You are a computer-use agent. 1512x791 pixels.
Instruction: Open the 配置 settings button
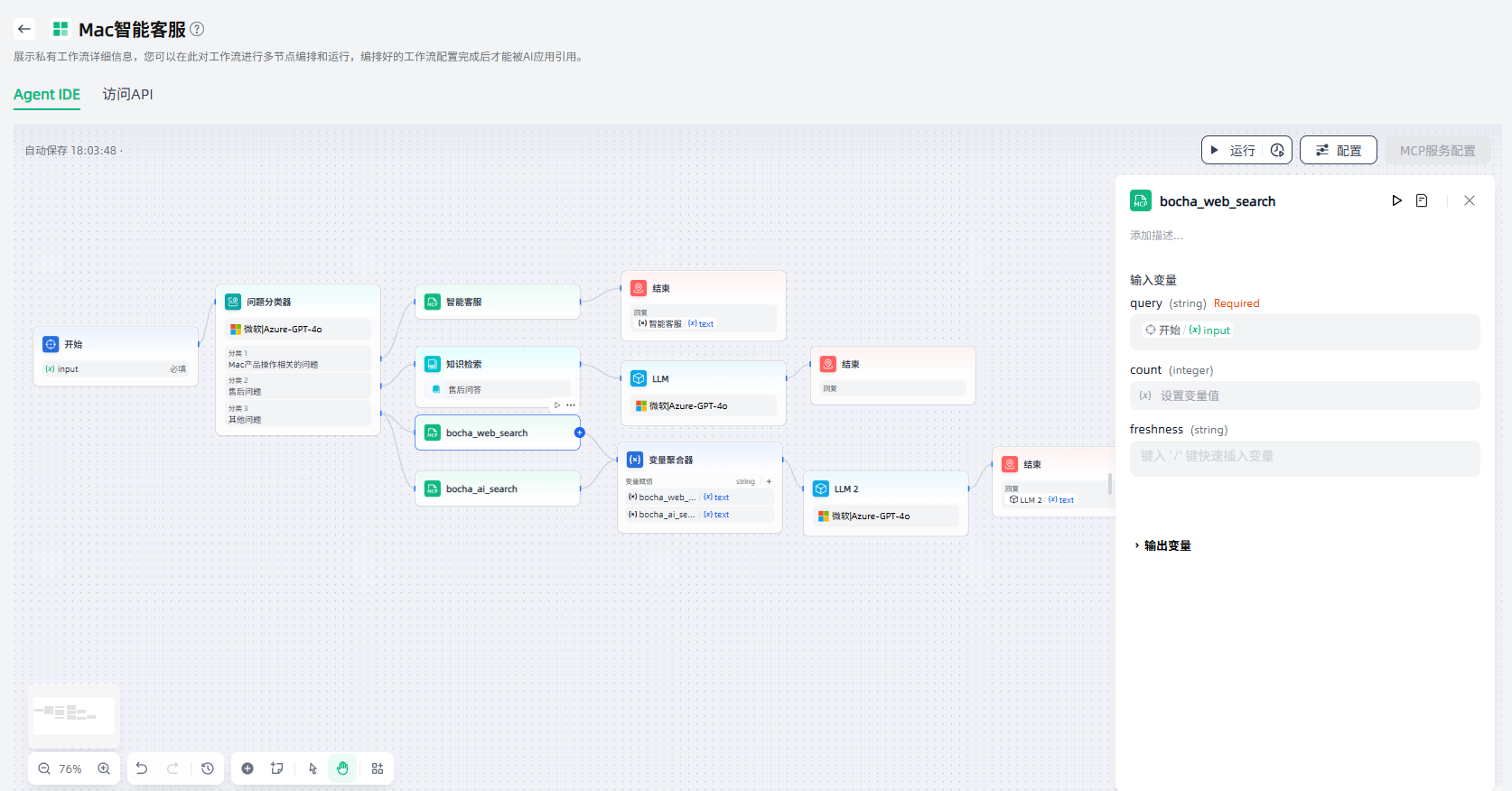(x=1338, y=151)
